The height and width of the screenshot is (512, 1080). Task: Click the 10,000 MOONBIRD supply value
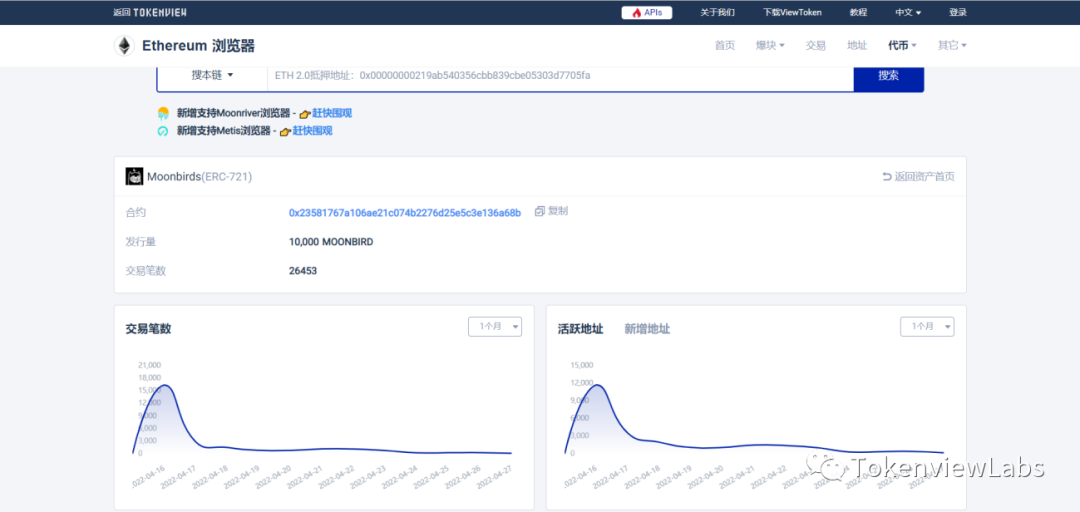331,242
